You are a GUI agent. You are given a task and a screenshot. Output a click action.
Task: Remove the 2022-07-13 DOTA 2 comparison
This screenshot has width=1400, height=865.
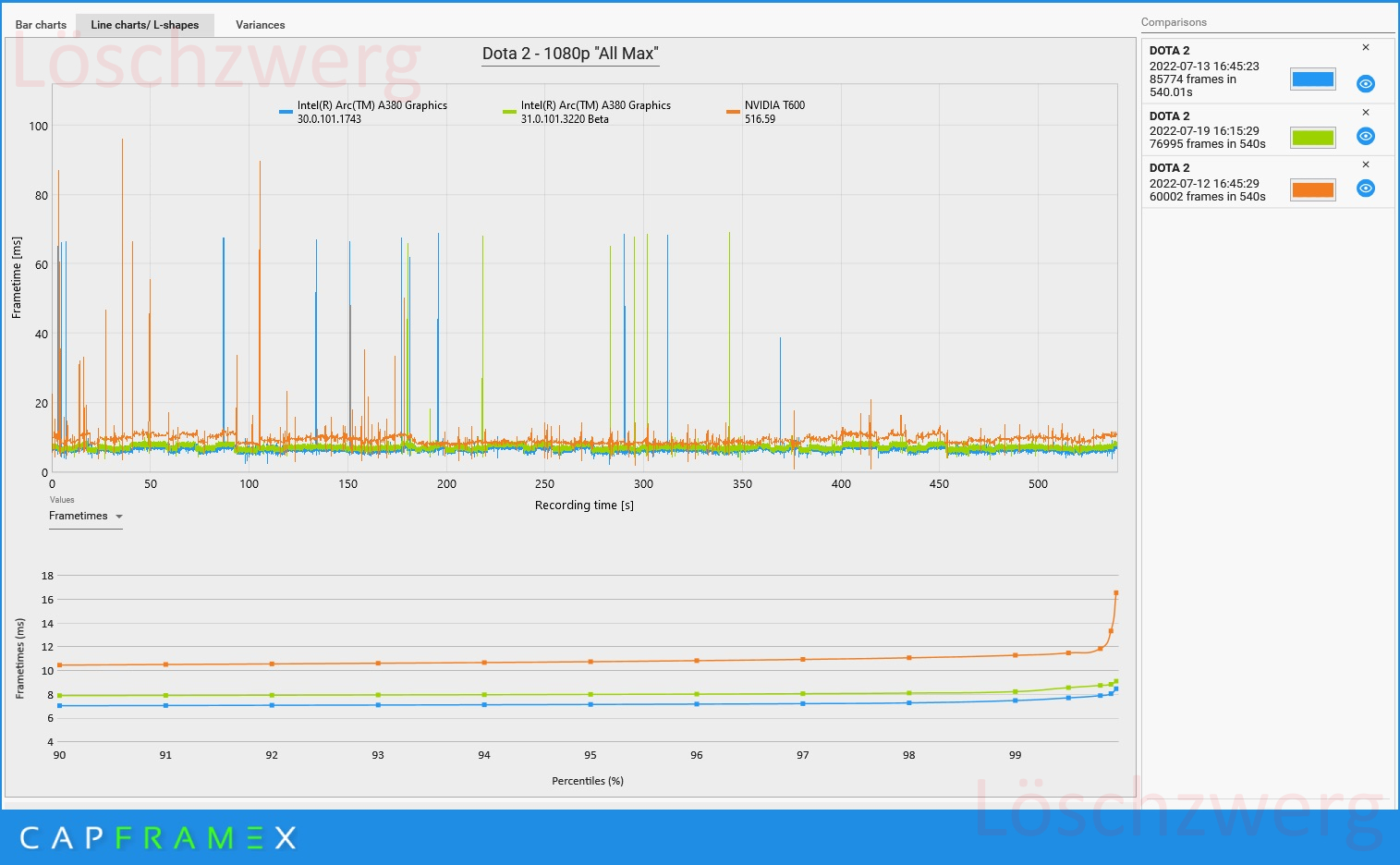(1366, 47)
